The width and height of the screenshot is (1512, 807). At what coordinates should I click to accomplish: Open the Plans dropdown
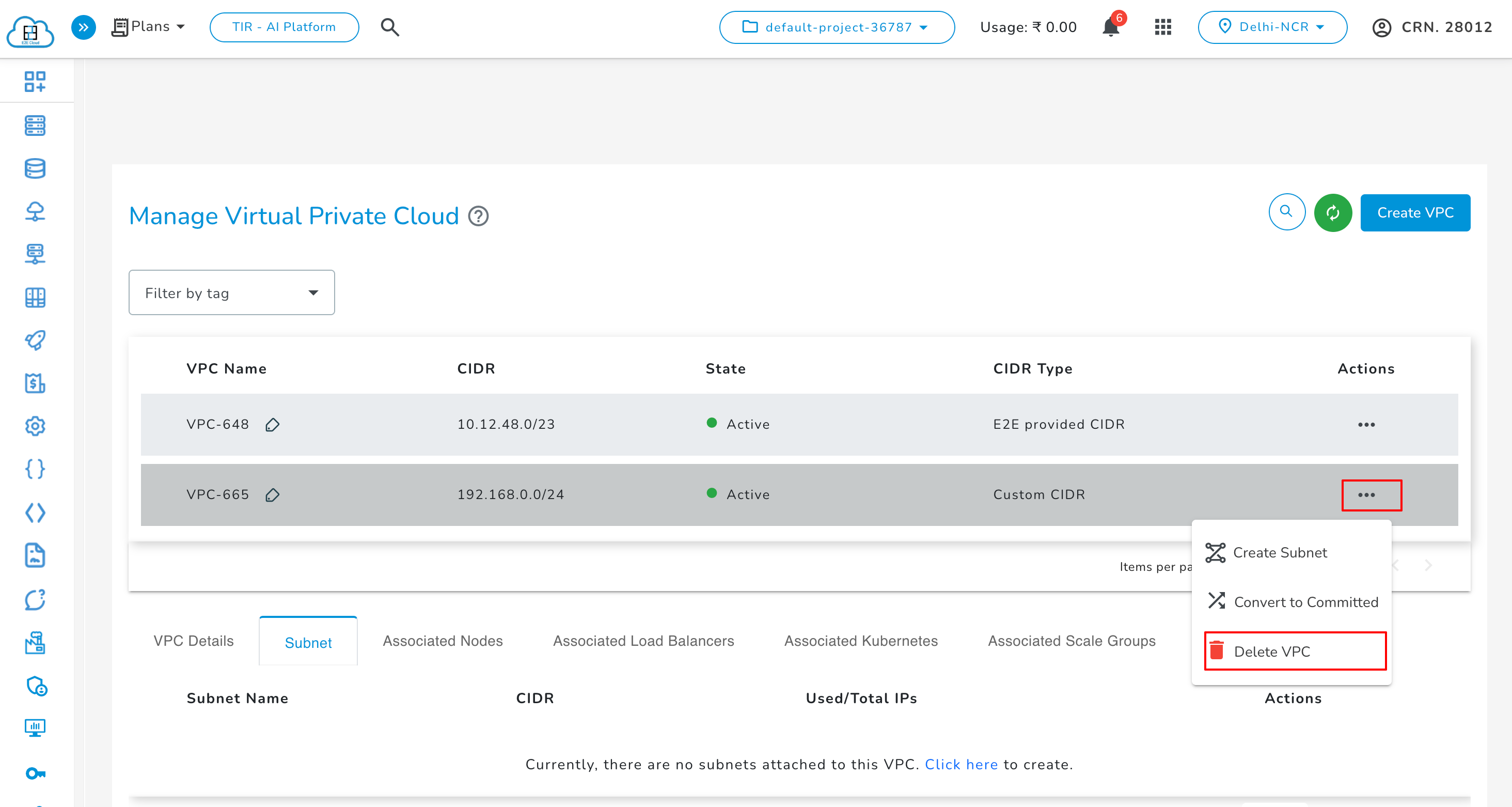click(149, 26)
